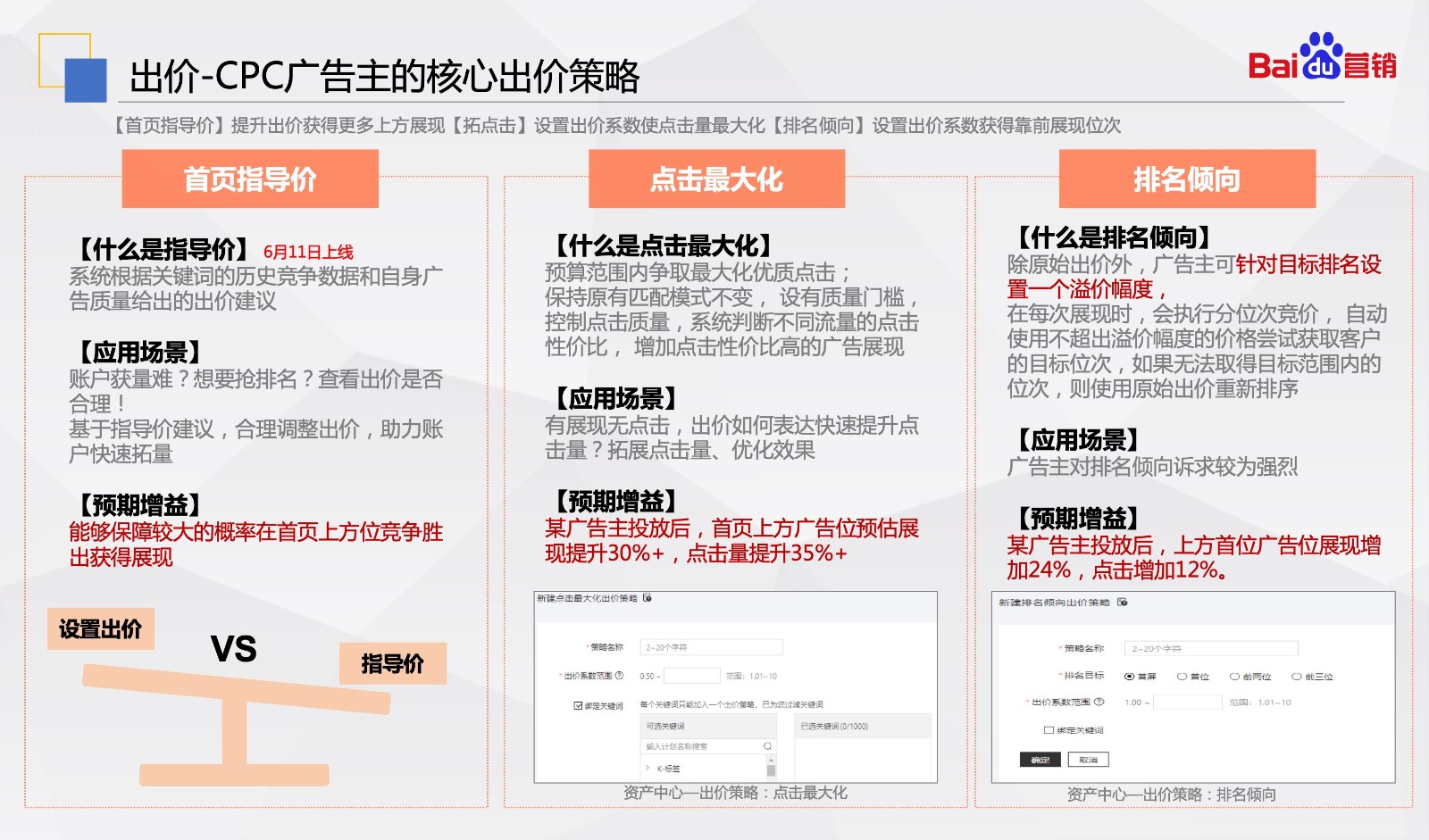This screenshot has height=840, width=1429.
Task: Click the 【预期增益】 heading under 点击最大化
Action: tap(616, 502)
